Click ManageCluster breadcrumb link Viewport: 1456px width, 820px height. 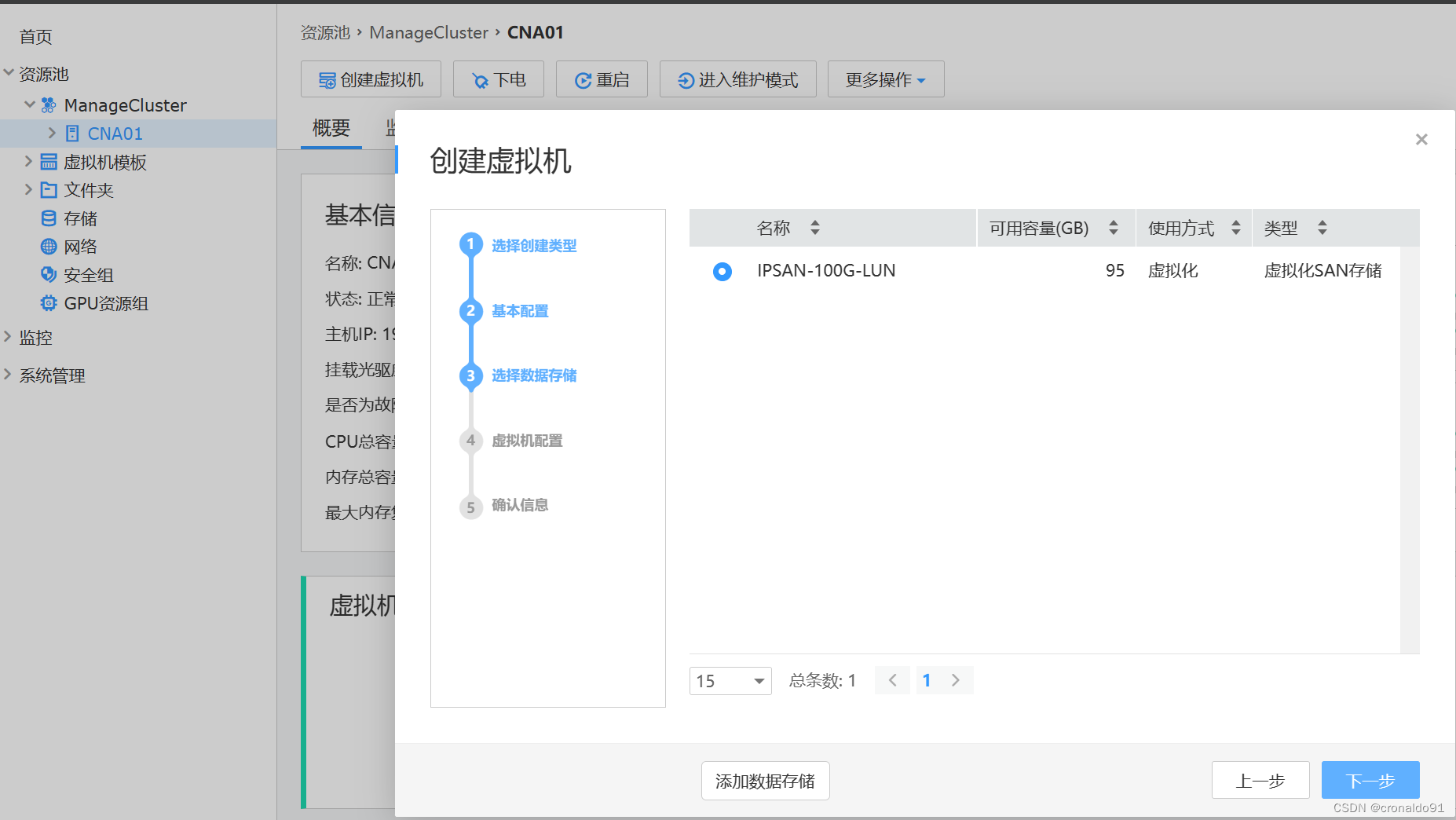[x=429, y=33]
